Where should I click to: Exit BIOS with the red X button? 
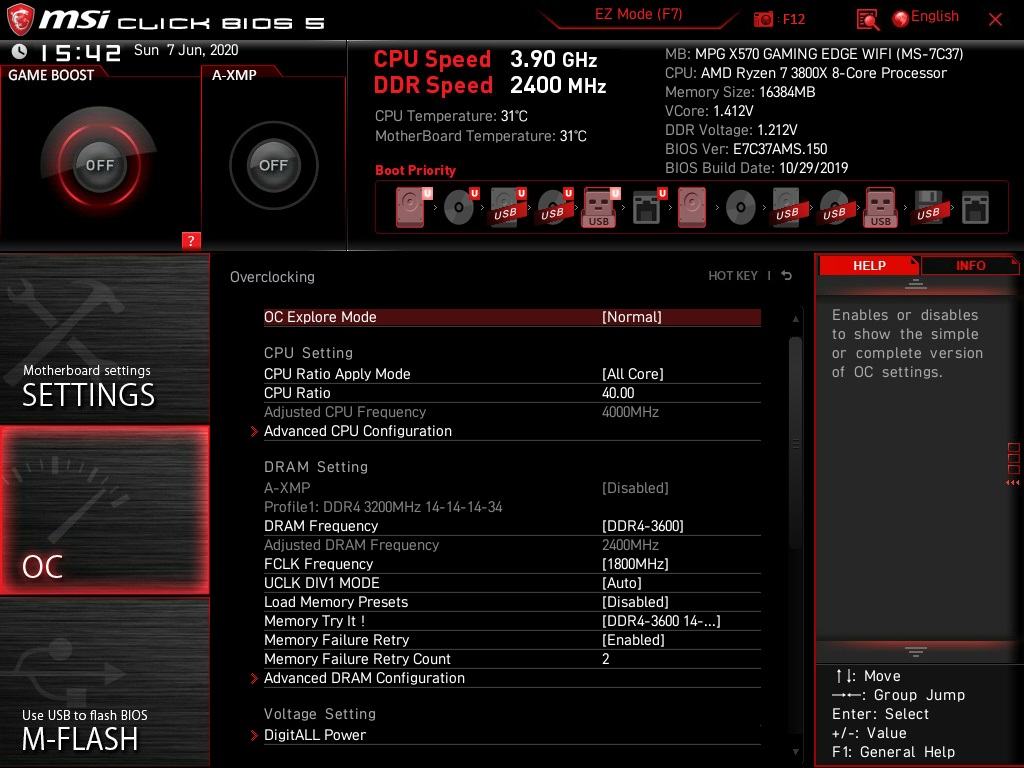[x=995, y=20]
